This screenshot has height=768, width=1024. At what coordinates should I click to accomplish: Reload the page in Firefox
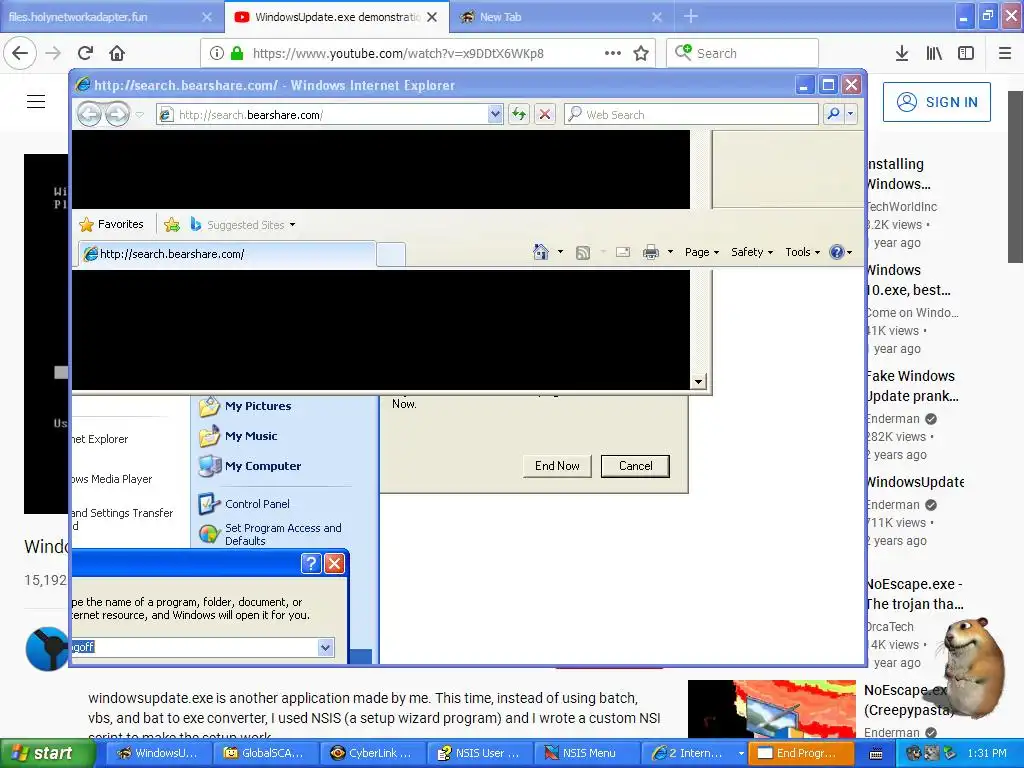[86, 53]
